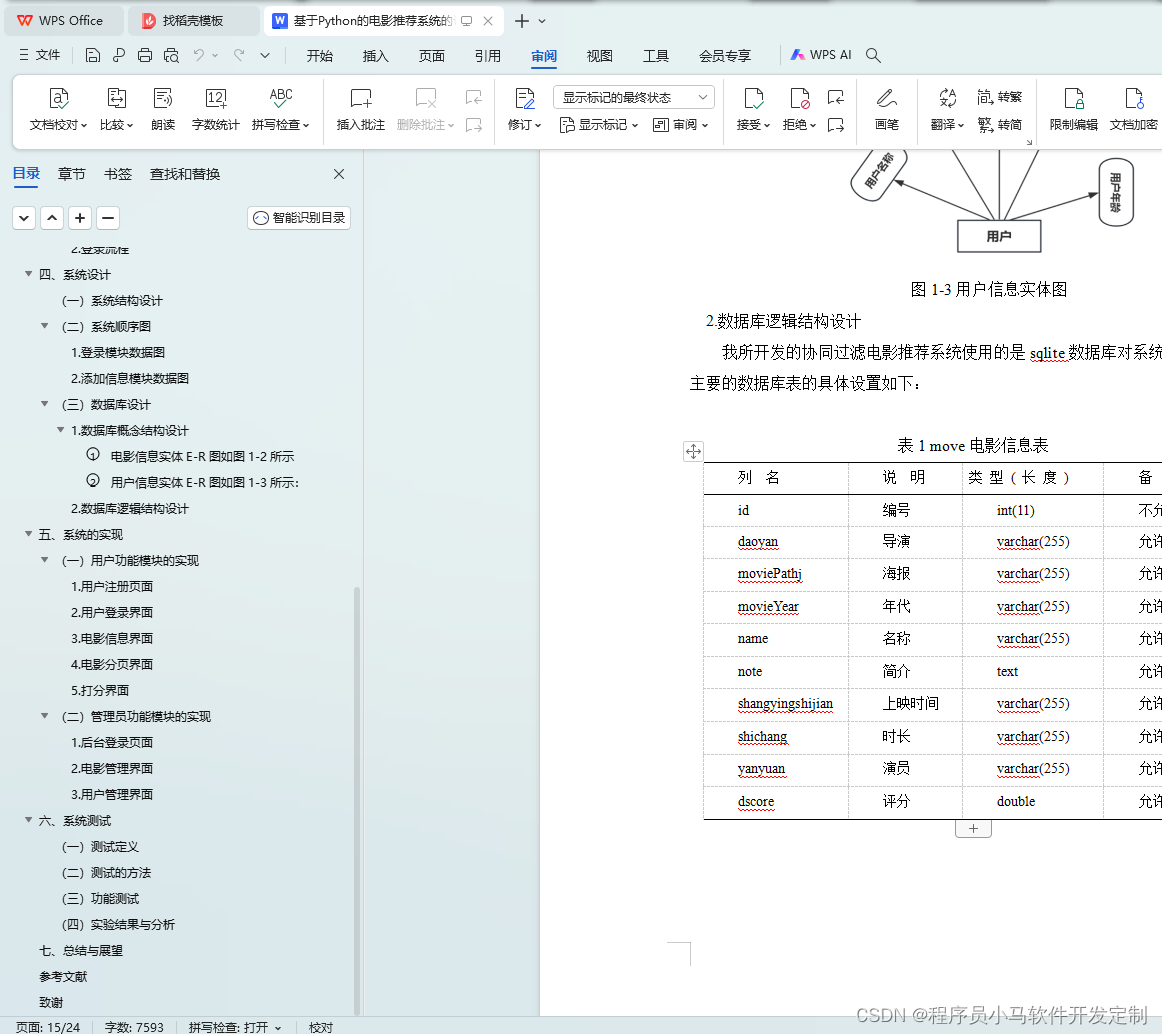Viewport: 1162px width, 1034px height.
Task: Switch to the 视图 ribbon tab
Action: tap(599, 56)
